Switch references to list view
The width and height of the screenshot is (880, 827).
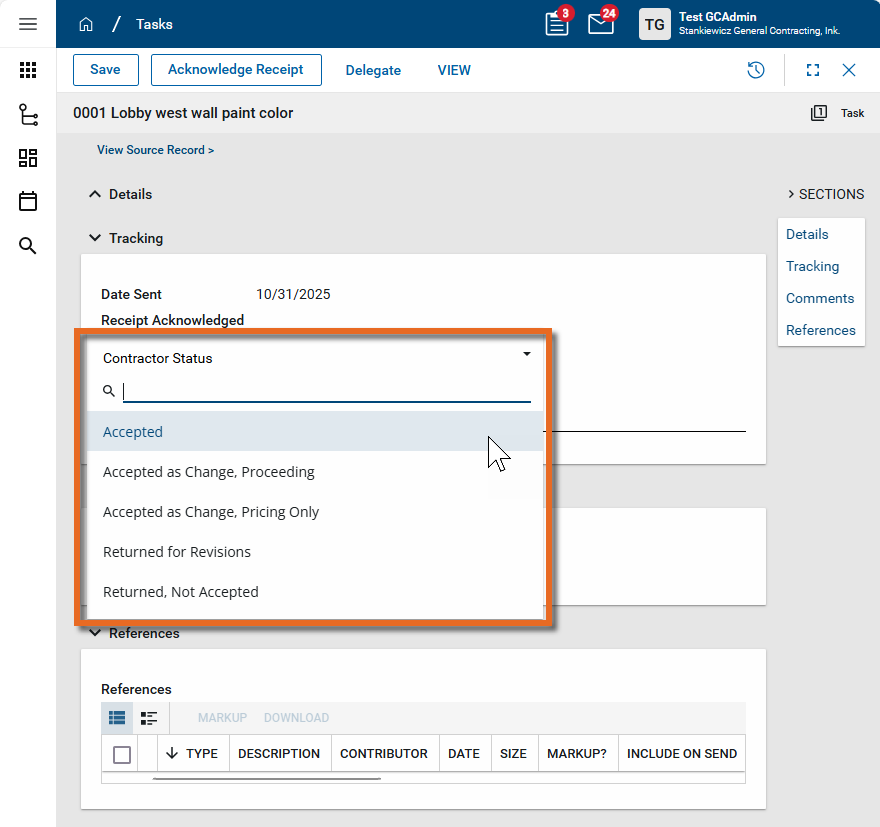pos(117,718)
